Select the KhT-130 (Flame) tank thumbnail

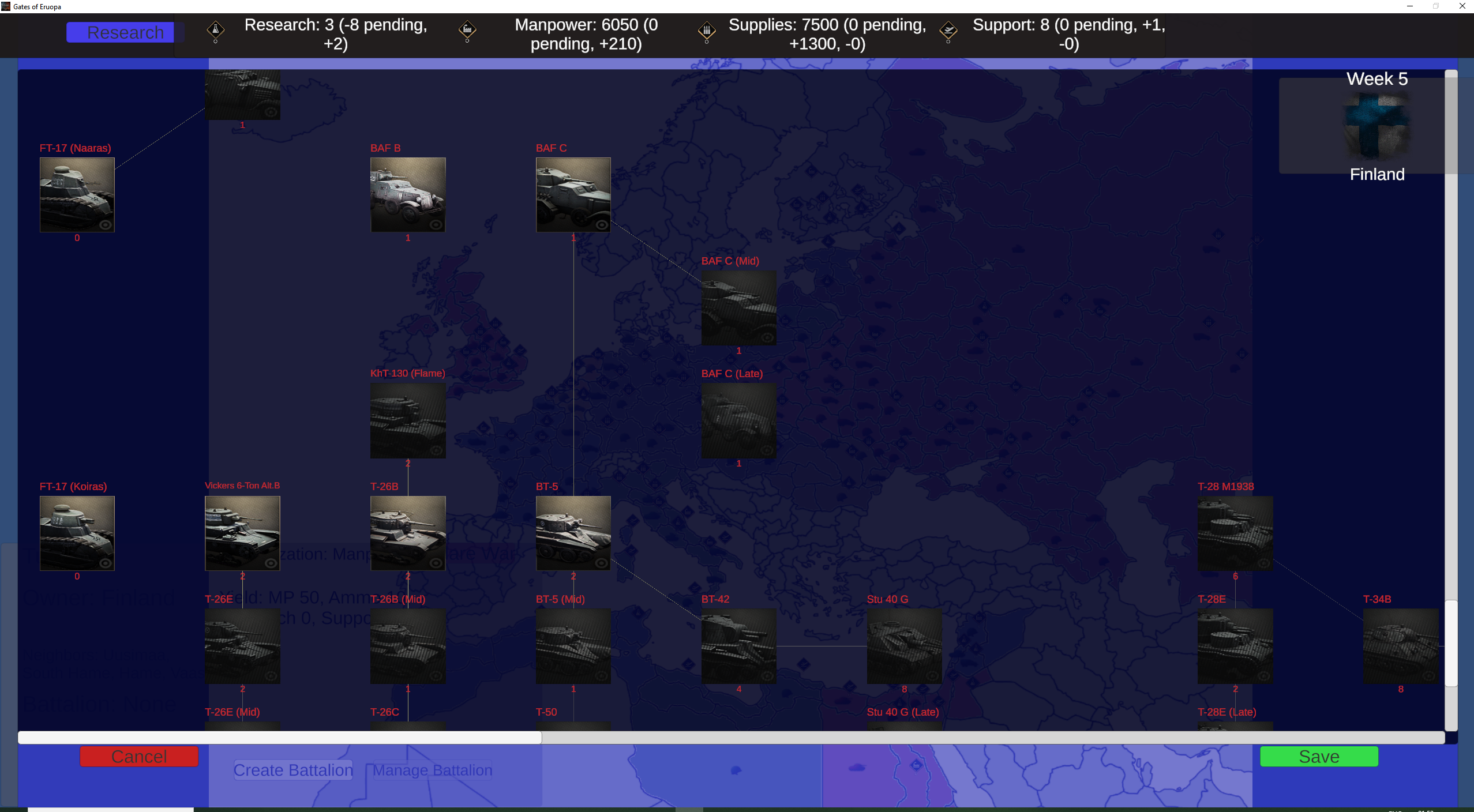point(408,420)
